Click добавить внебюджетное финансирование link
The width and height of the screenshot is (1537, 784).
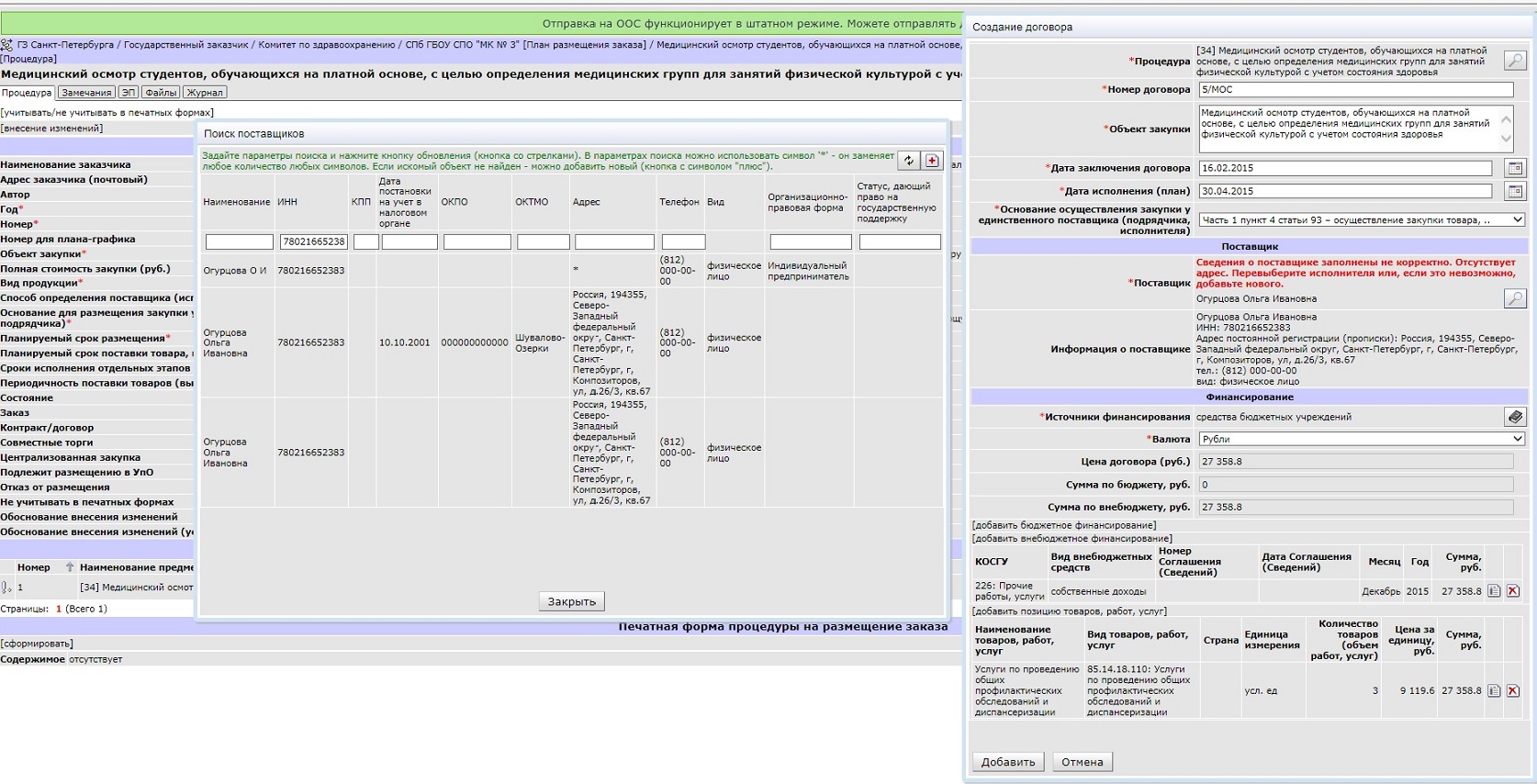(1072, 539)
